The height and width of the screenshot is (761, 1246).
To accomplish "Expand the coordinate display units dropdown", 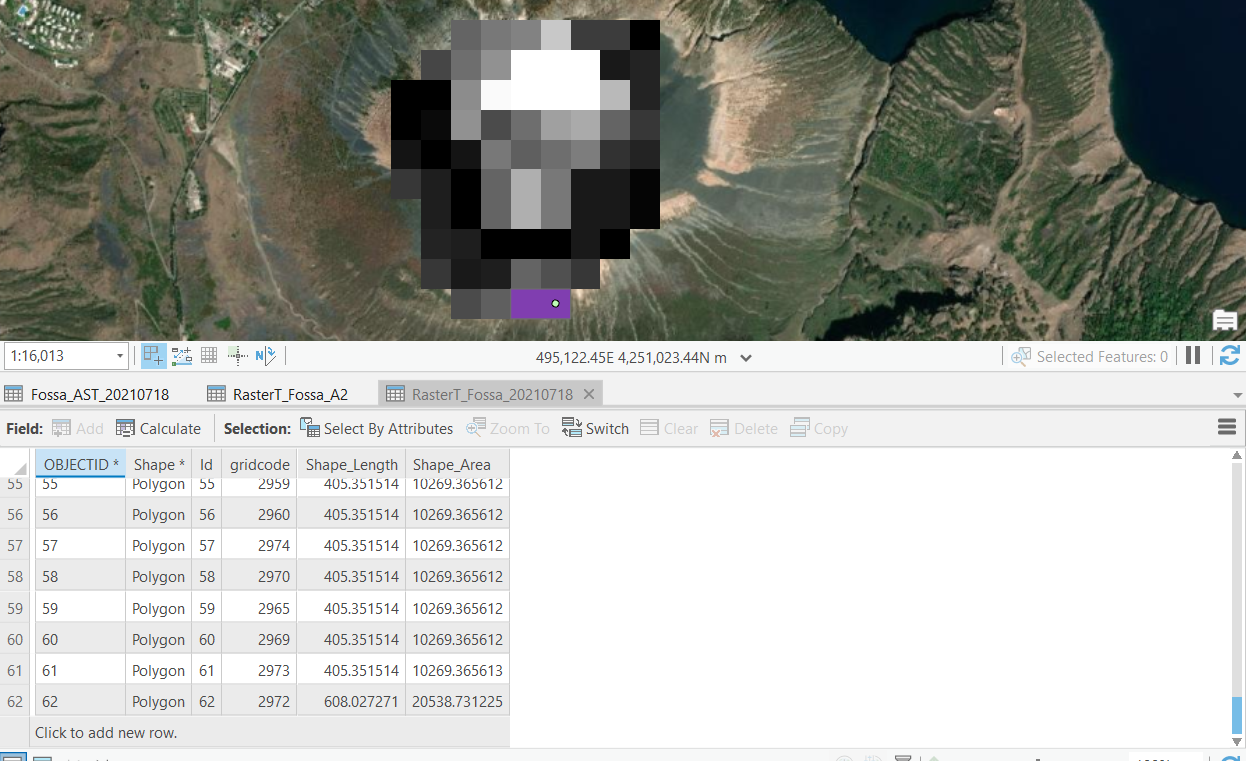I will [x=745, y=357].
